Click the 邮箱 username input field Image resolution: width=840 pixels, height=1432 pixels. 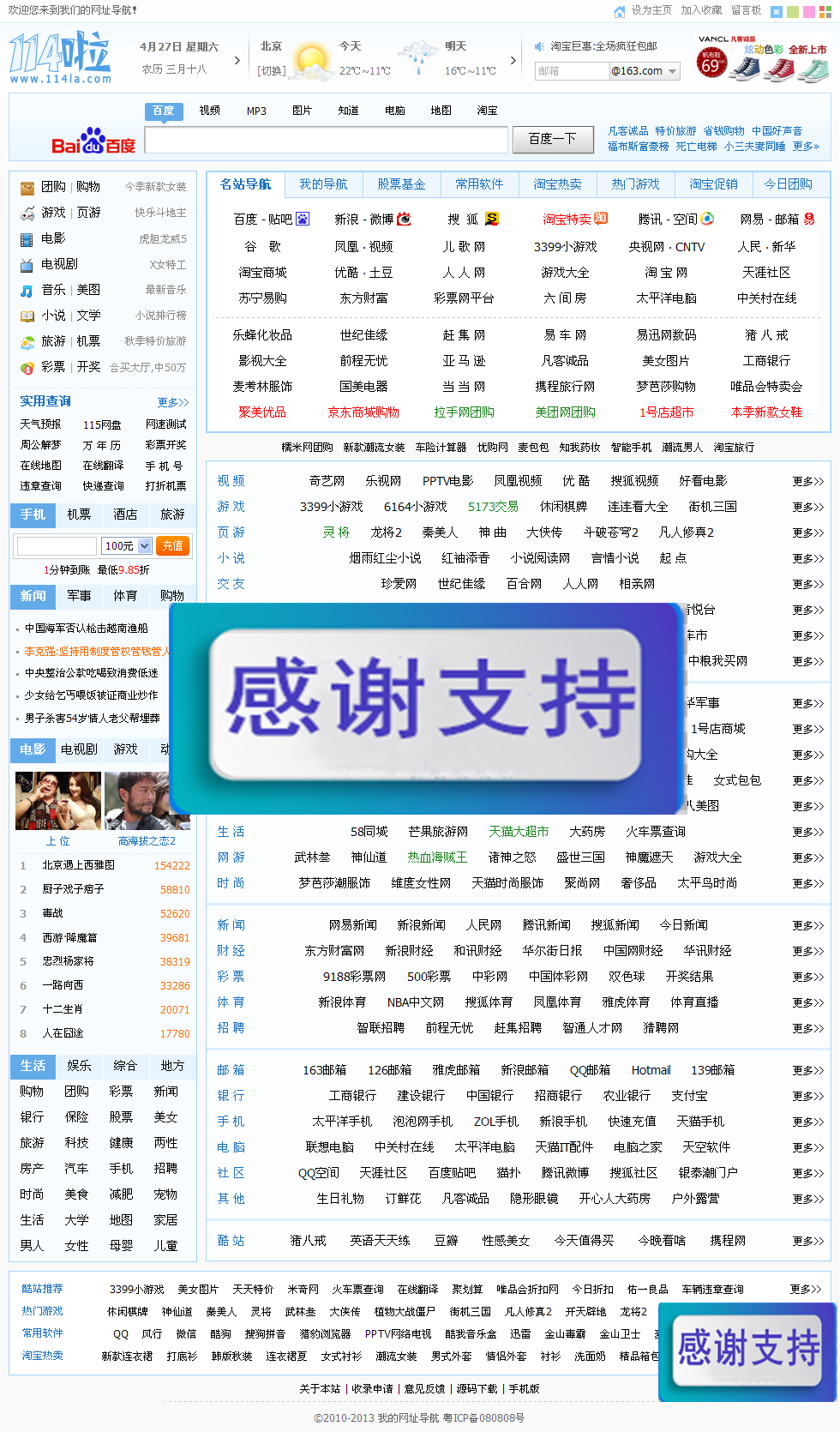click(572, 71)
